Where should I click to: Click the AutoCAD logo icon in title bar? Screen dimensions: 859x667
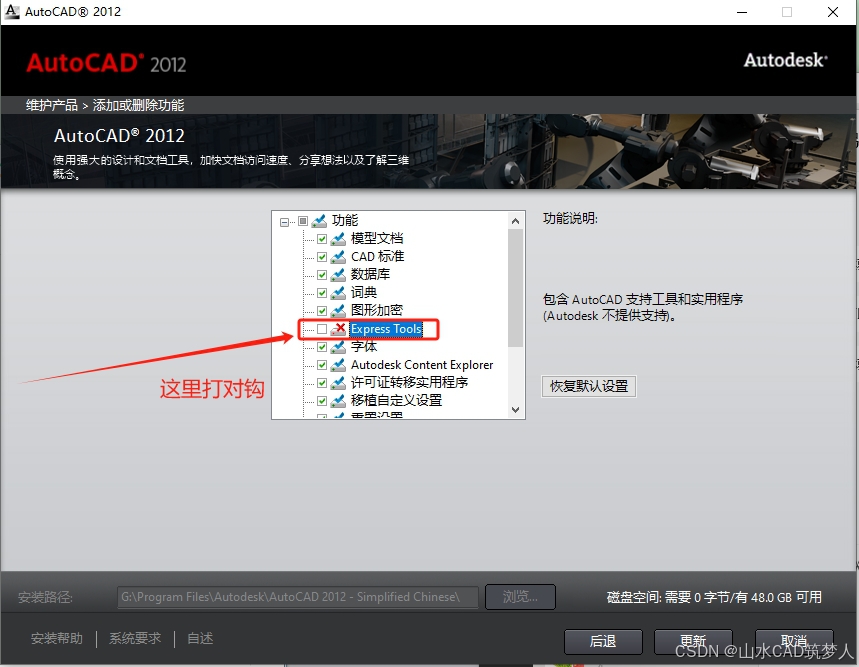[12, 12]
